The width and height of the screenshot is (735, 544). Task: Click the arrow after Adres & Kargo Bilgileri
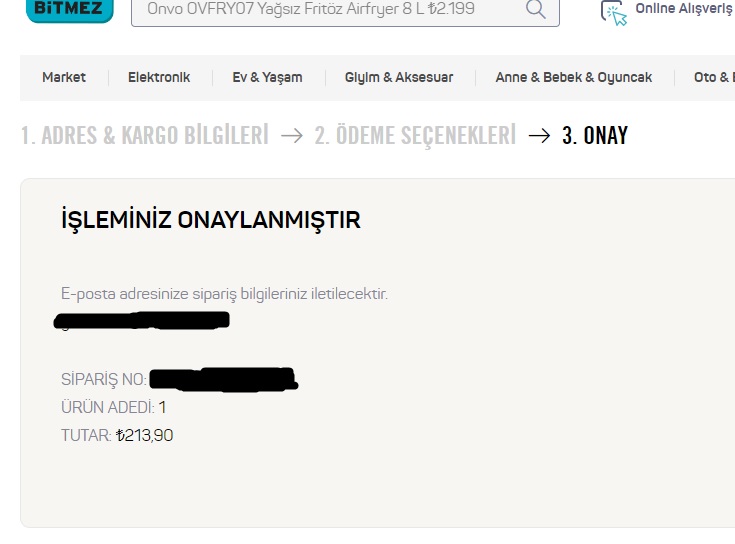tap(292, 136)
